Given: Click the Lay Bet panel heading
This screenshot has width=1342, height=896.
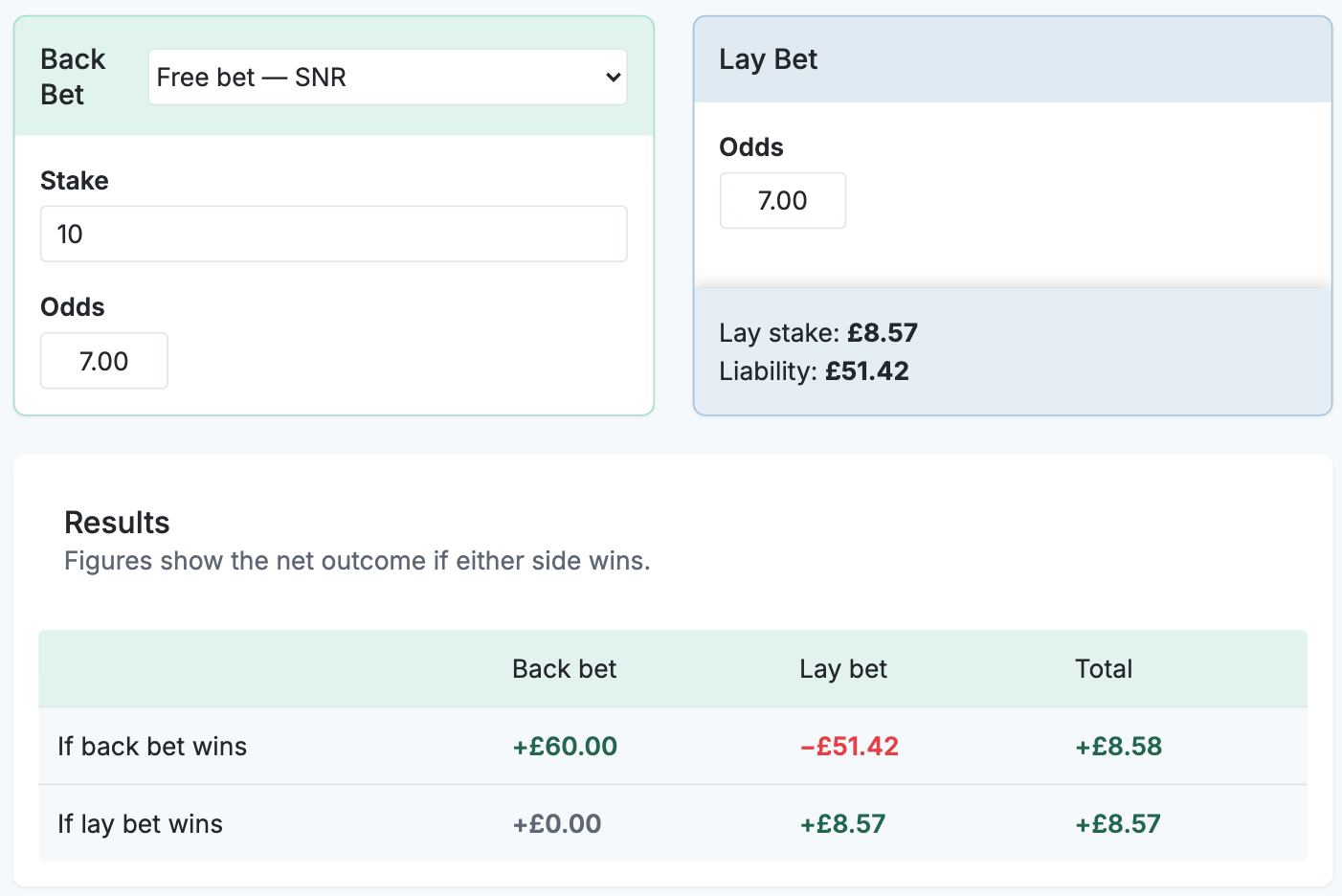Looking at the screenshot, I should click(x=768, y=59).
